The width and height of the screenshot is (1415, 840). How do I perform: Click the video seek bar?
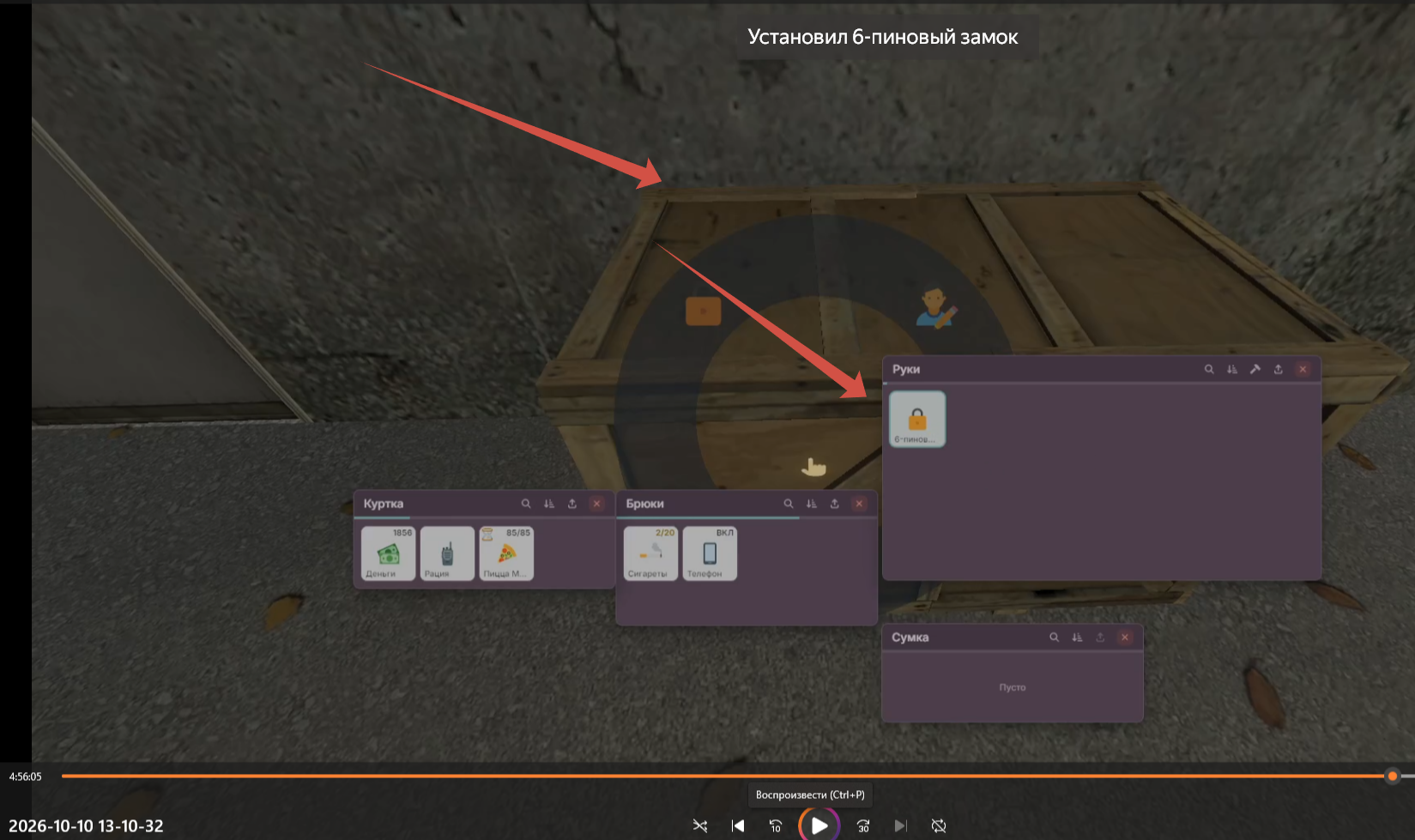pos(738,776)
